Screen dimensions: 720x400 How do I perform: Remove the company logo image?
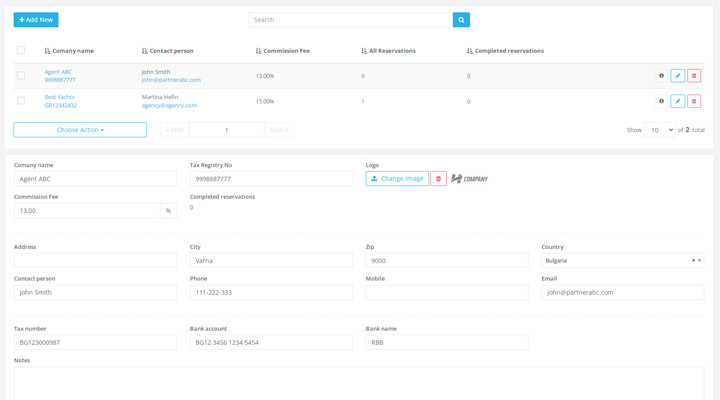439,179
